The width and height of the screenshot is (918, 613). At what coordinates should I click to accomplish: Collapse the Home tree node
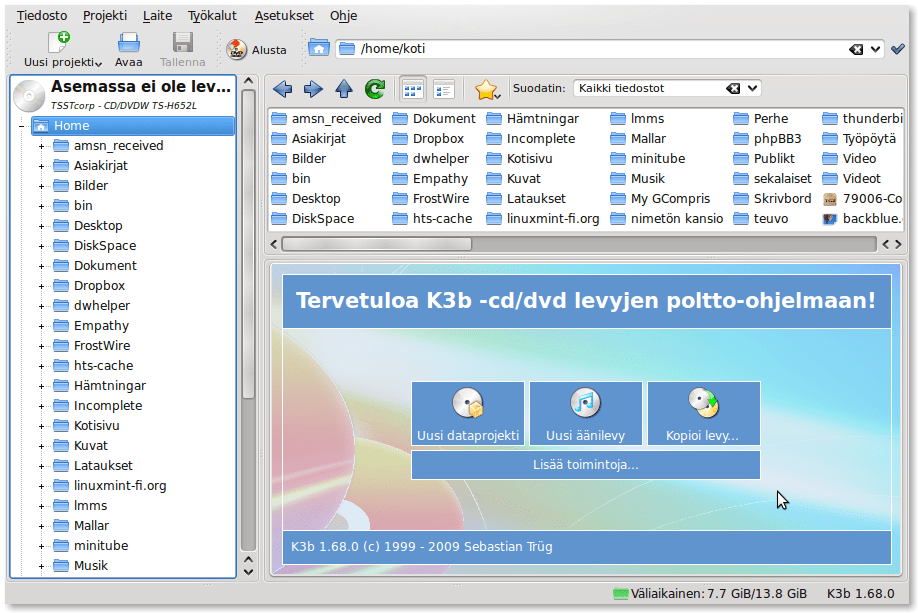tap(22, 126)
